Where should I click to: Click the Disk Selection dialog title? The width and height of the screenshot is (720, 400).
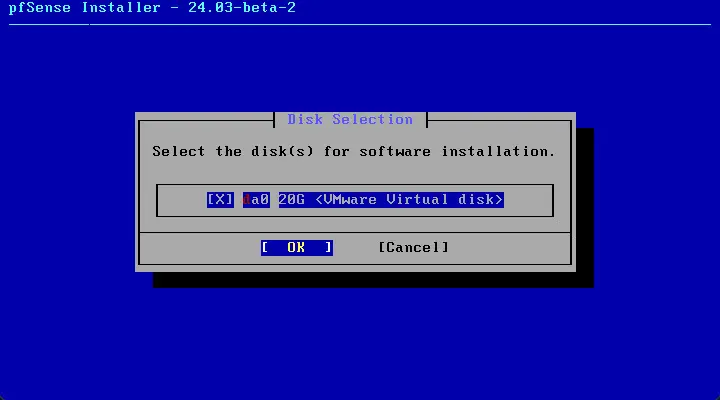click(x=350, y=119)
